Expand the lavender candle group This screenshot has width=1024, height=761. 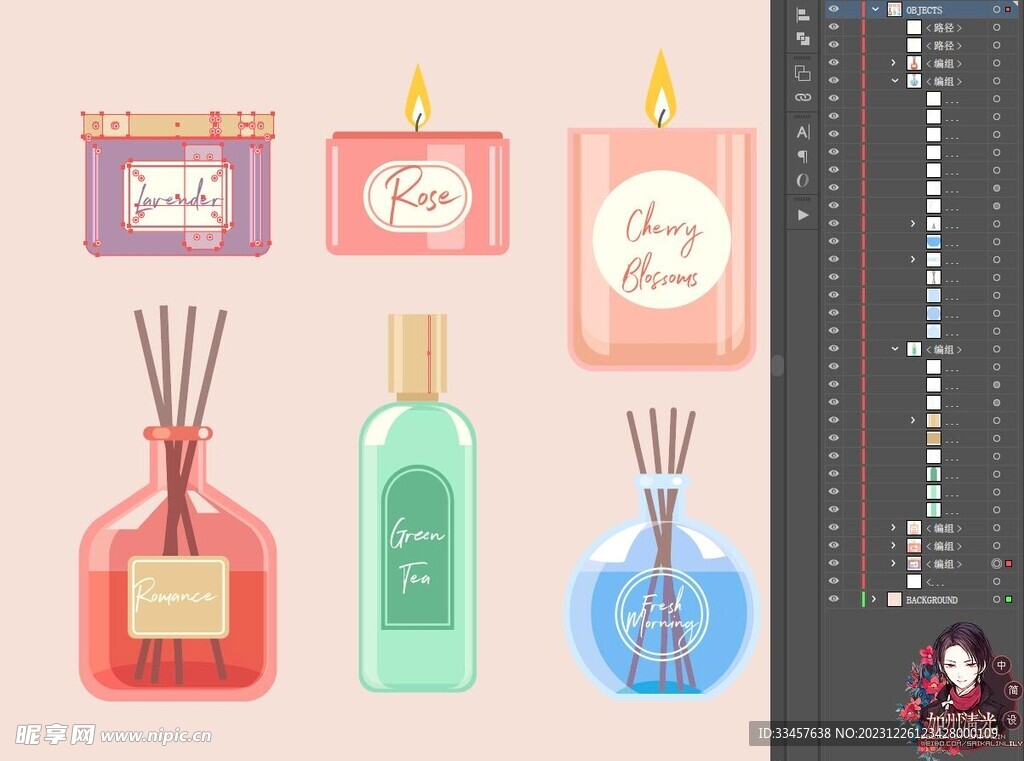click(893, 563)
